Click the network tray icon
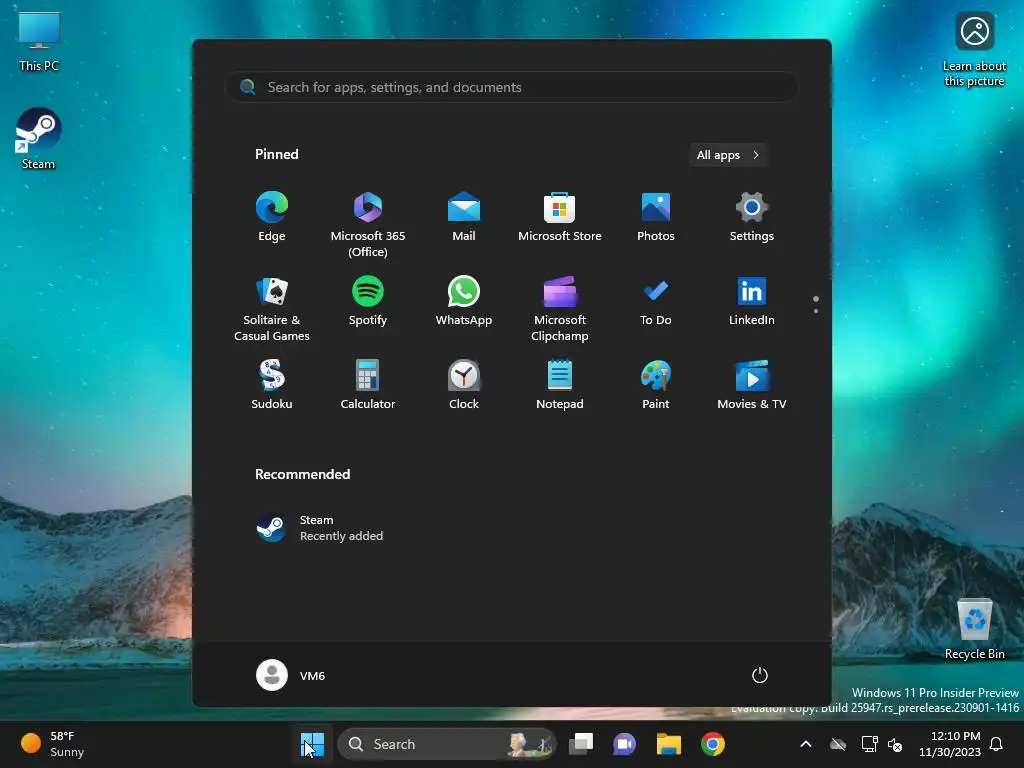The width and height of the screenshot is (1024, 768). (x=869, y=744)
